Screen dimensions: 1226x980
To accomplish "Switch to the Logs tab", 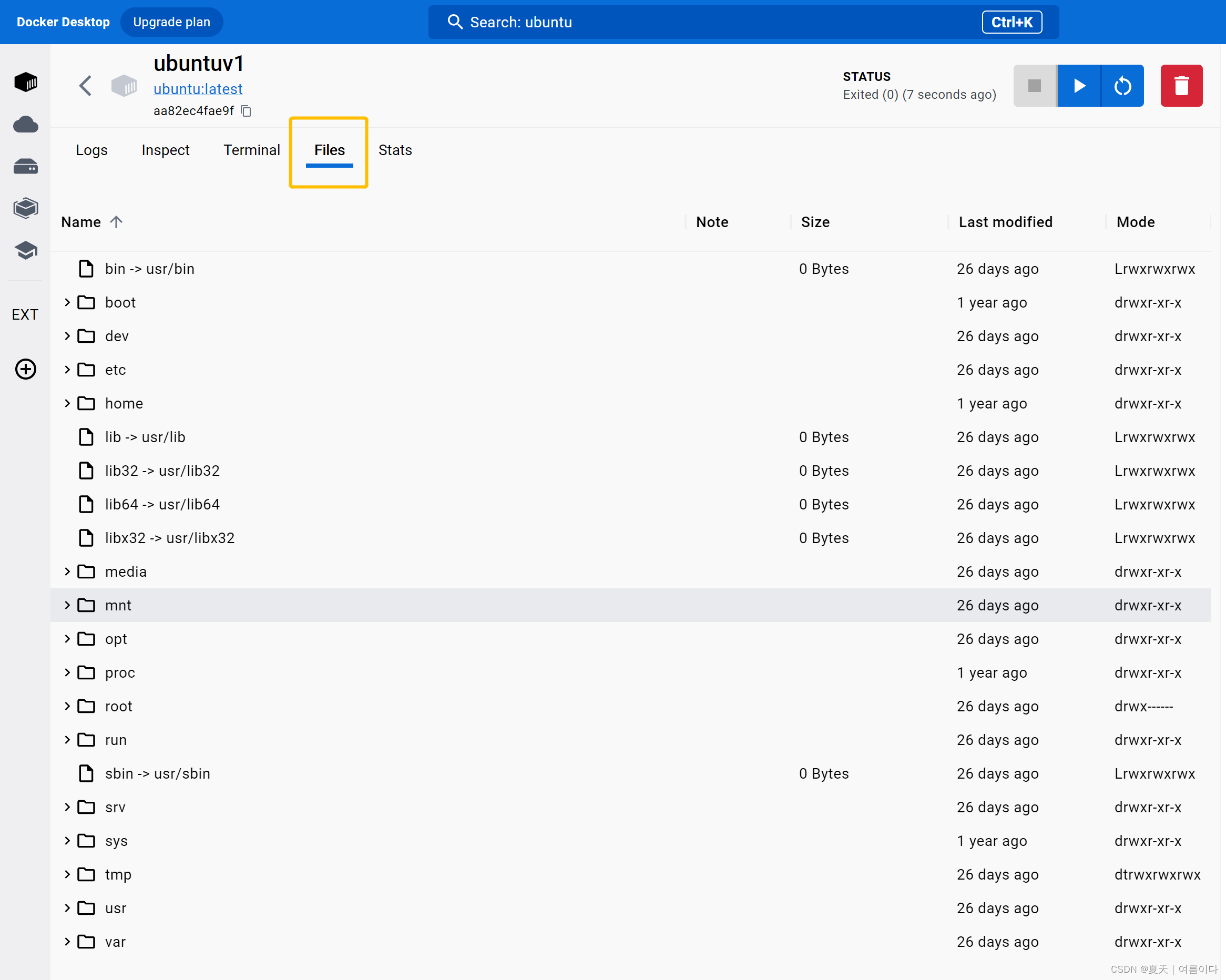I will (x=91, y=150).
